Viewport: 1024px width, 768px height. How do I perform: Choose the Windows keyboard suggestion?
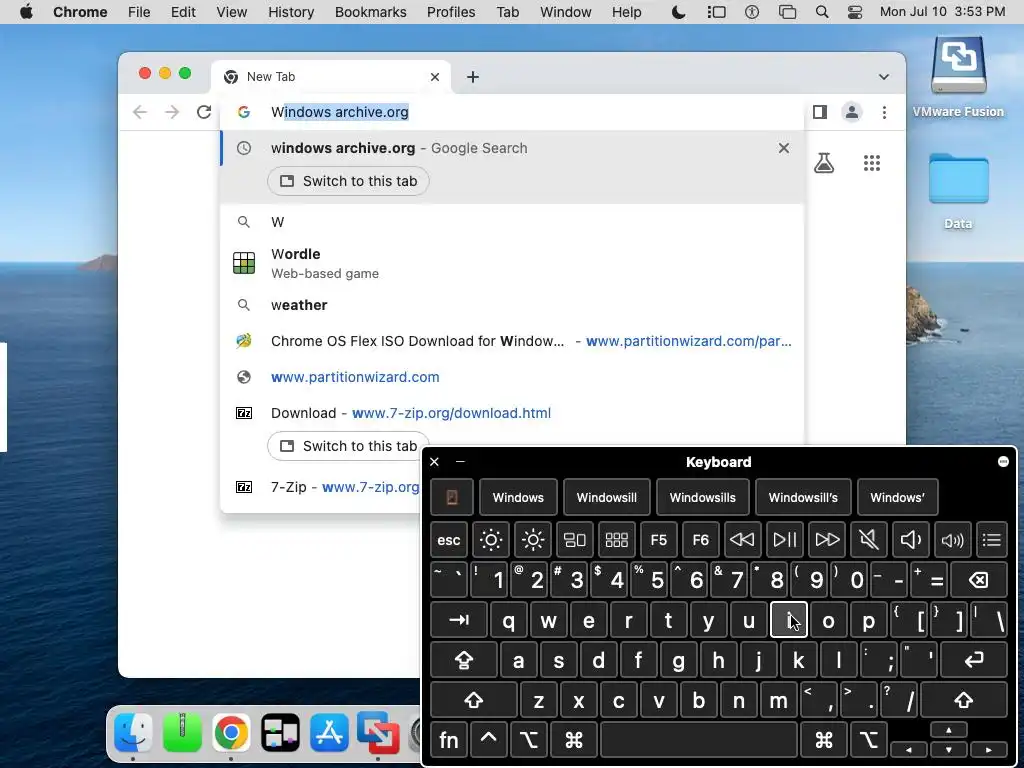[518, 497]
